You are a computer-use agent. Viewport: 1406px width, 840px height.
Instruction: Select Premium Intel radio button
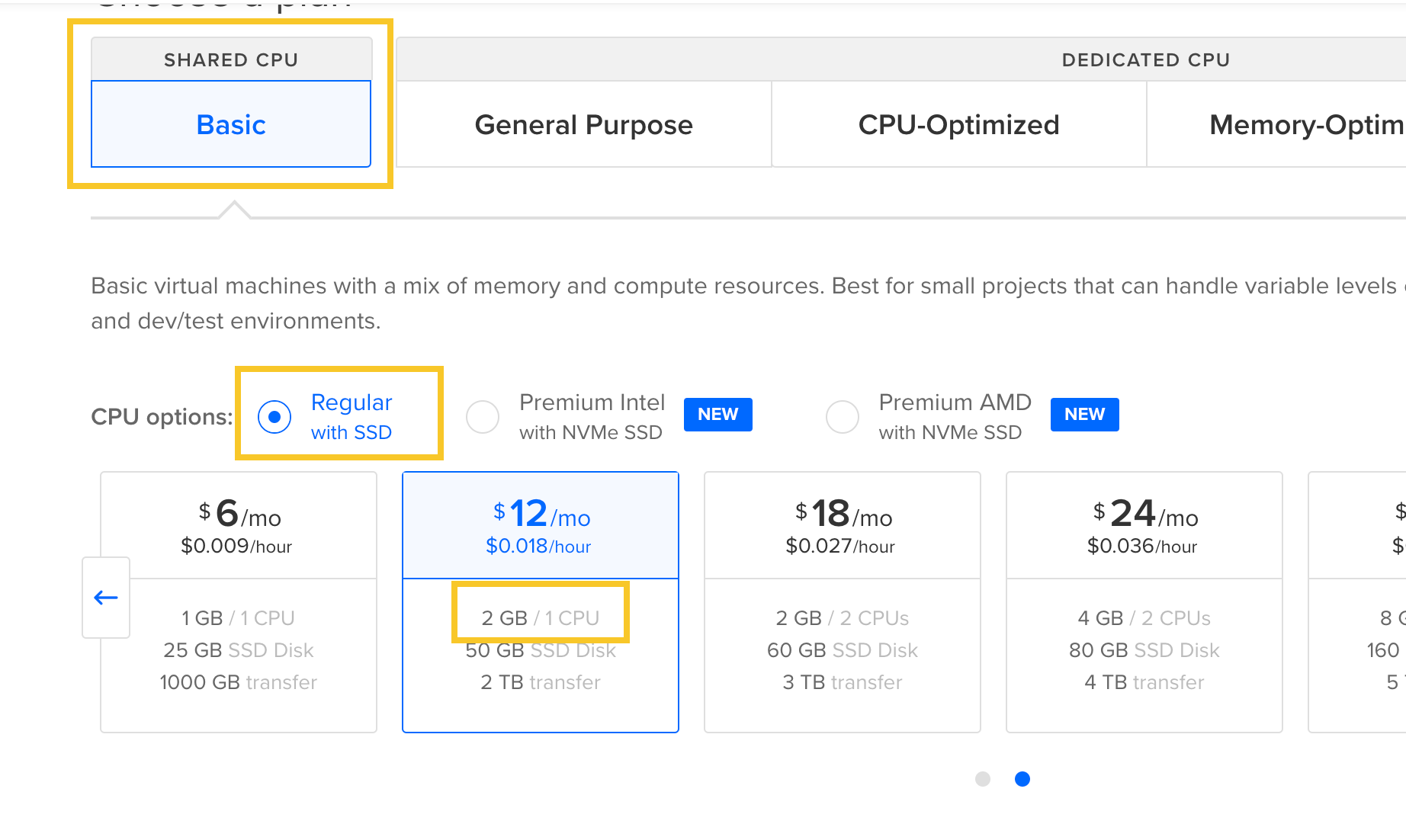click(483, 417)
